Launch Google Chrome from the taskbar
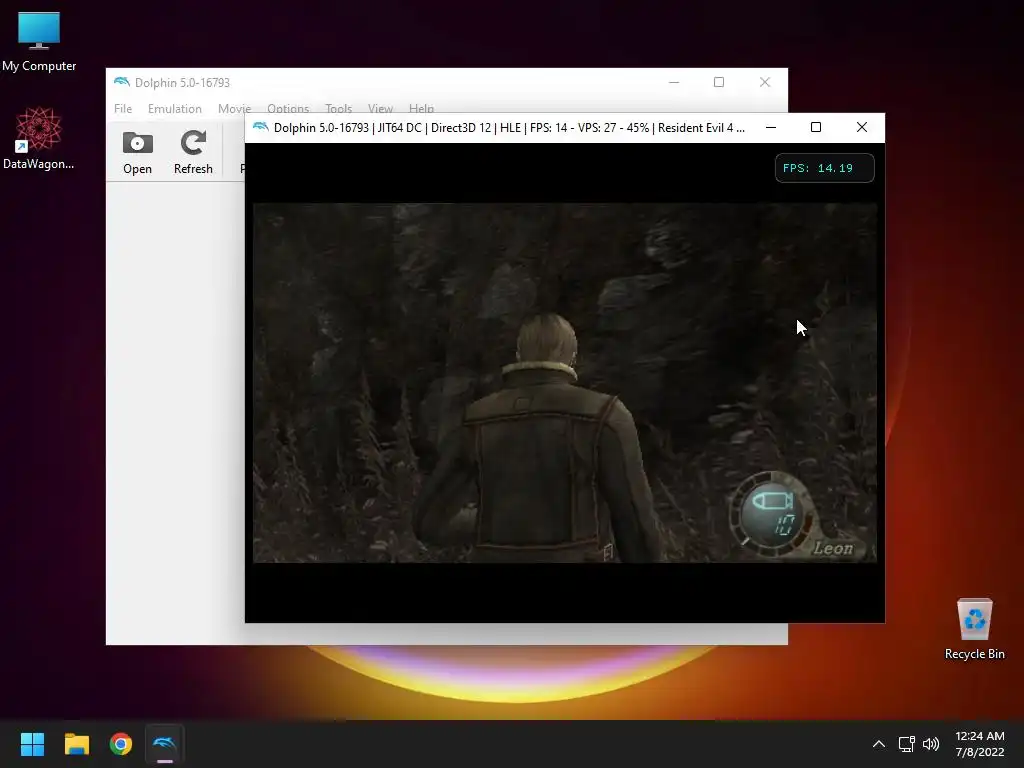The width and height of the screenshot is (1024, 768). (121, 744)
